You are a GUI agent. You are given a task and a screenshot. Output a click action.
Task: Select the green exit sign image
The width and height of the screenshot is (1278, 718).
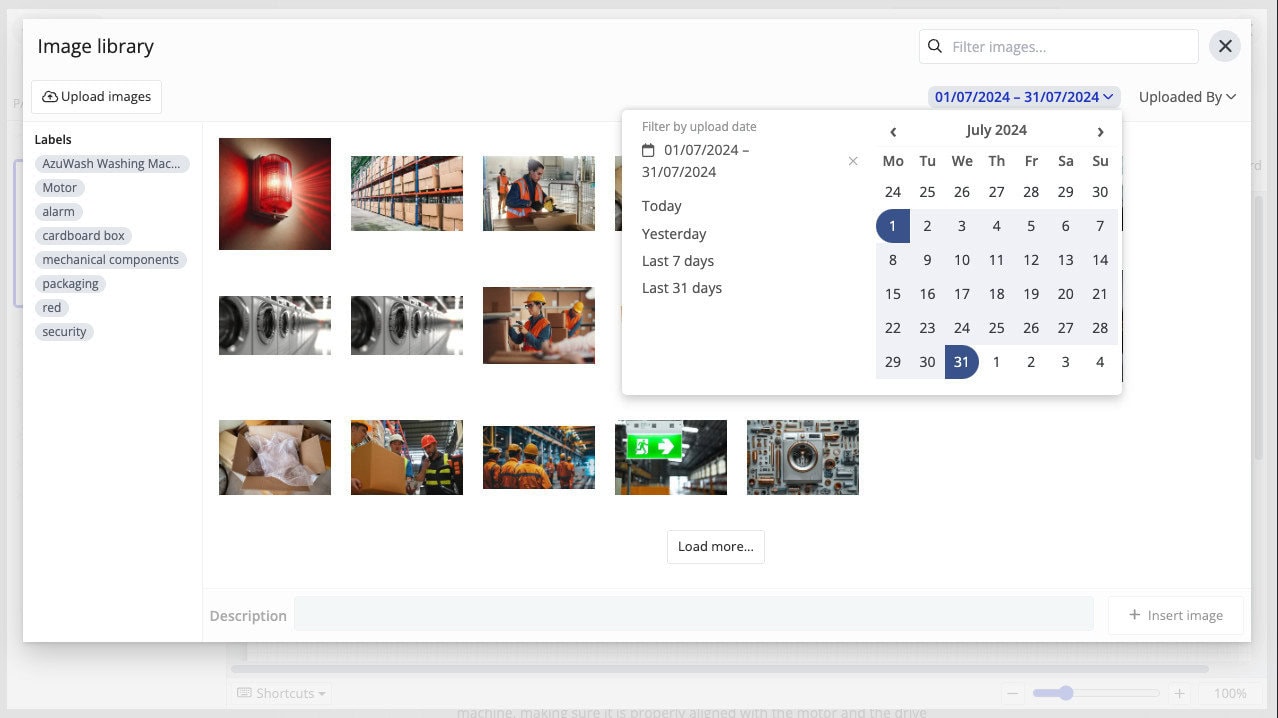point(670,456)
